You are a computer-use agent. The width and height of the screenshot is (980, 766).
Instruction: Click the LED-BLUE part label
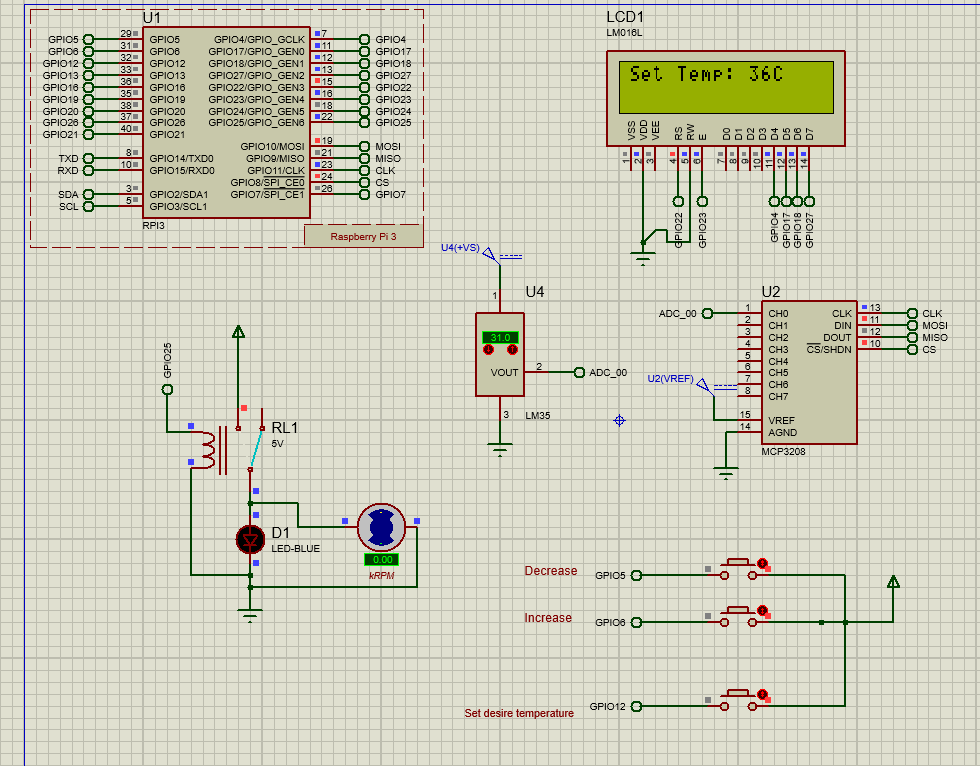pos(296,549)
